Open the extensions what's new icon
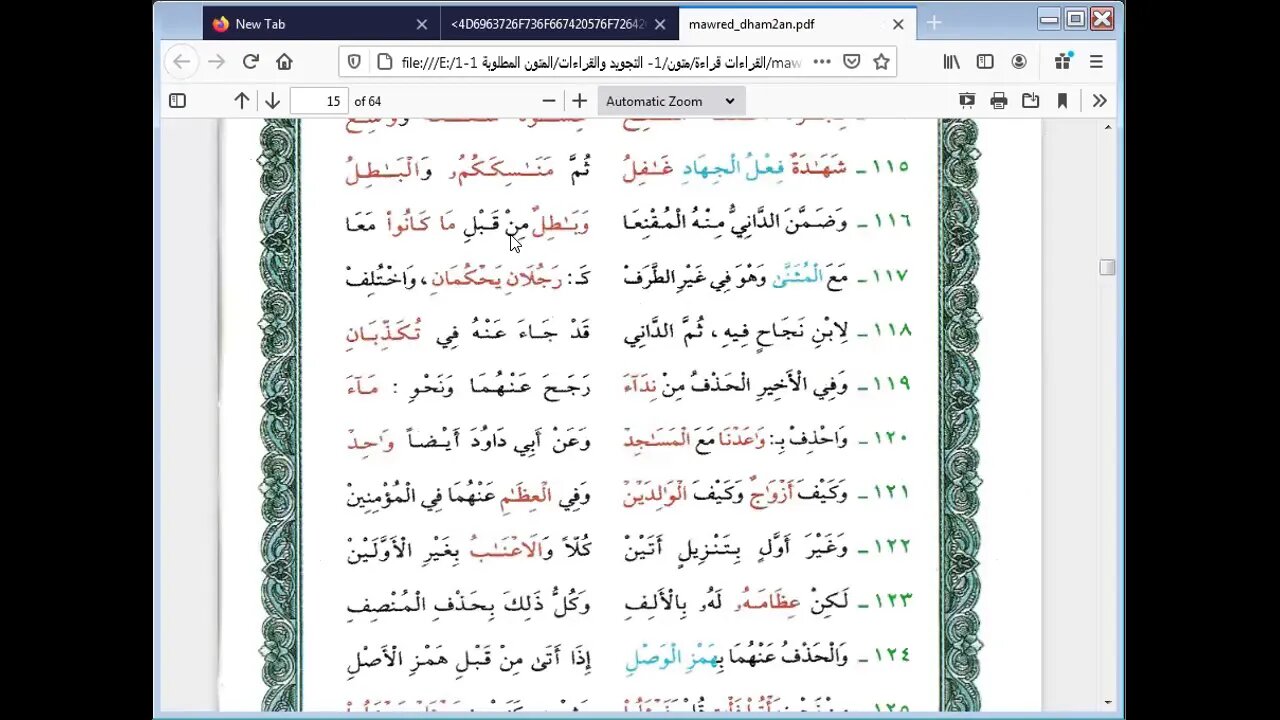 tap(1062, 62)
